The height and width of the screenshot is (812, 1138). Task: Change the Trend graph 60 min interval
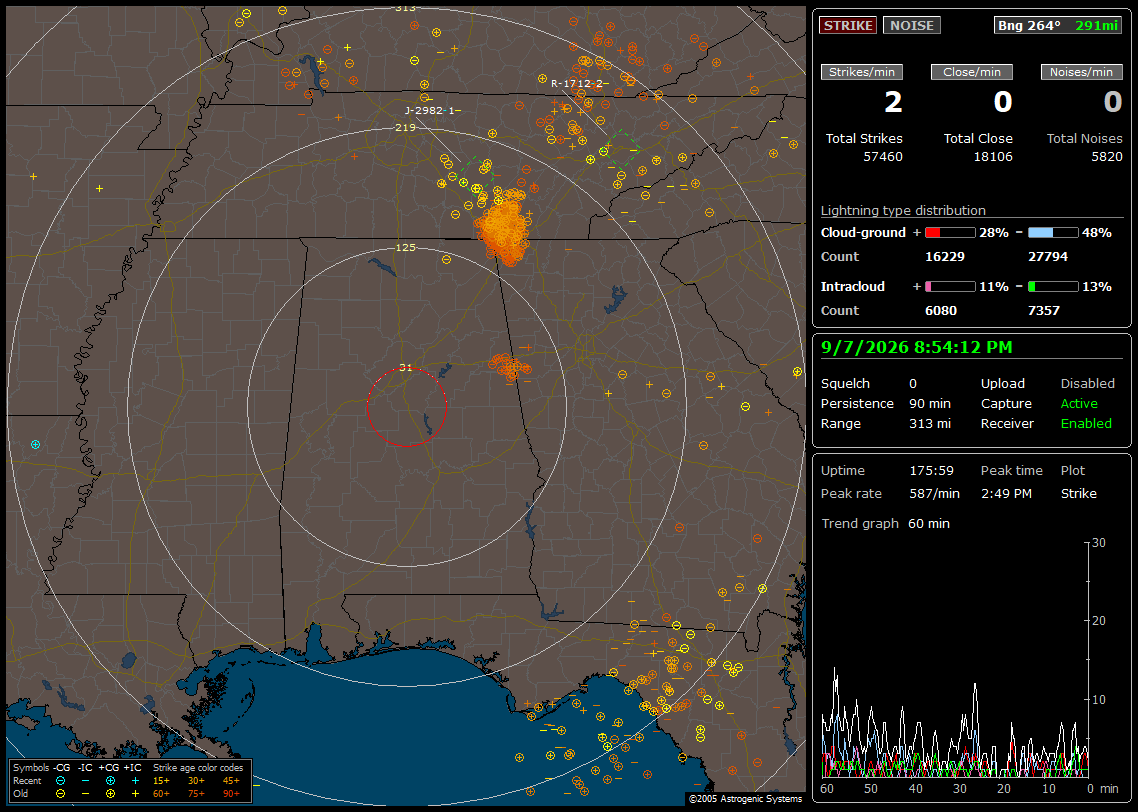[928, 523]
